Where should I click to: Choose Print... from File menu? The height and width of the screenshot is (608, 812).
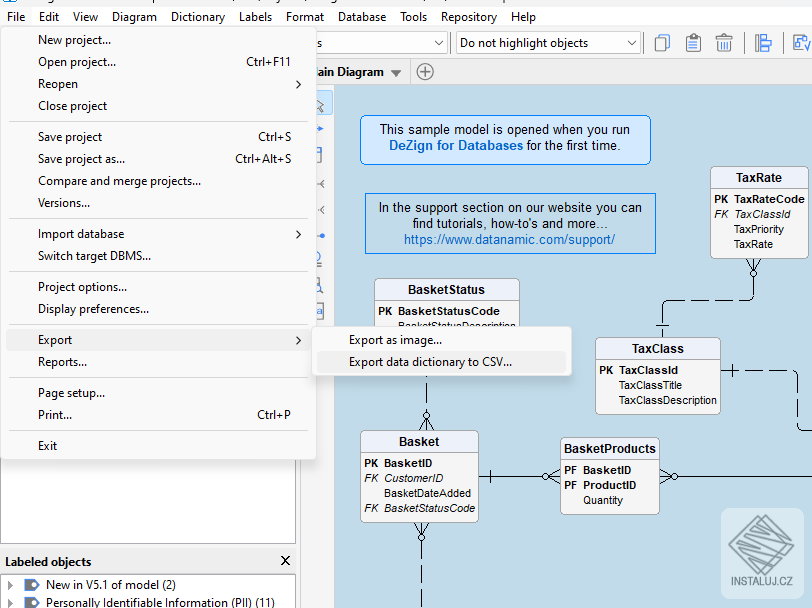[158, 415]
